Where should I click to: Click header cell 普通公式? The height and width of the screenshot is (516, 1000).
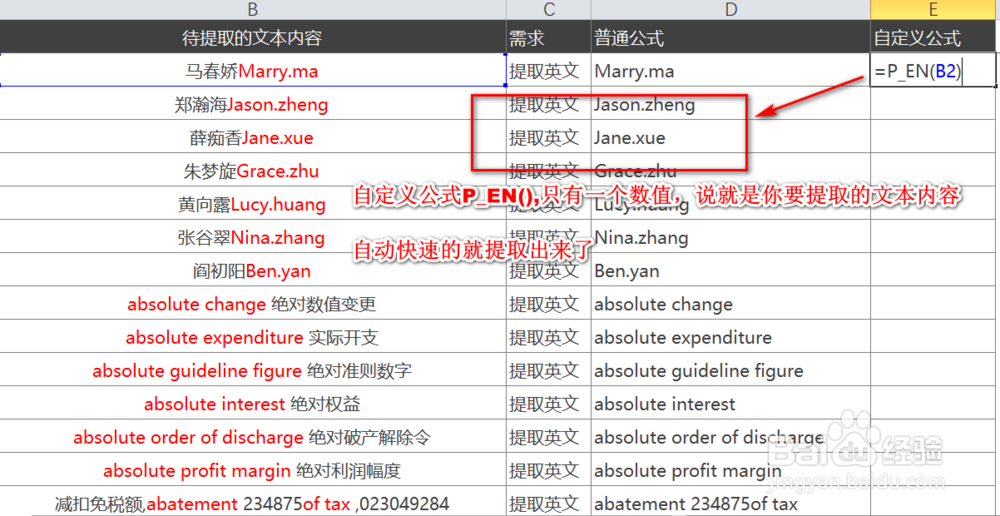tap(731, 38)
